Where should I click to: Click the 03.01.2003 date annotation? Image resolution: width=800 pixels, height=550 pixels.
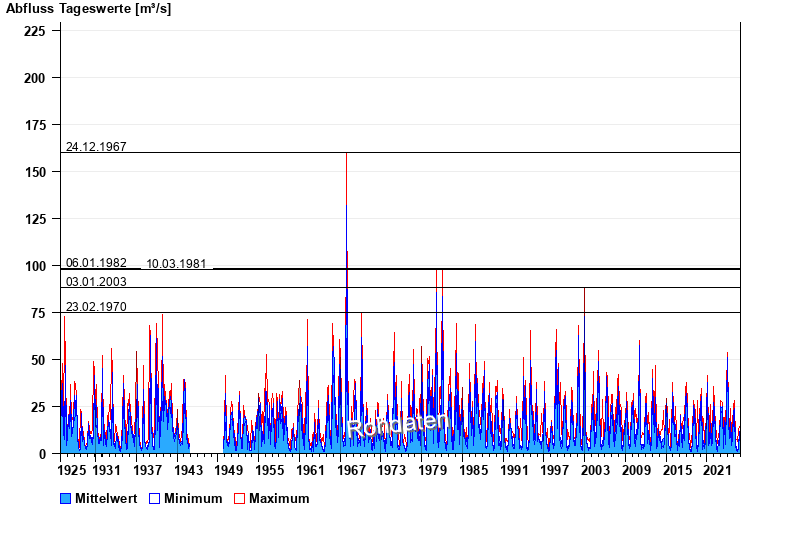click(x=96, y=282)
